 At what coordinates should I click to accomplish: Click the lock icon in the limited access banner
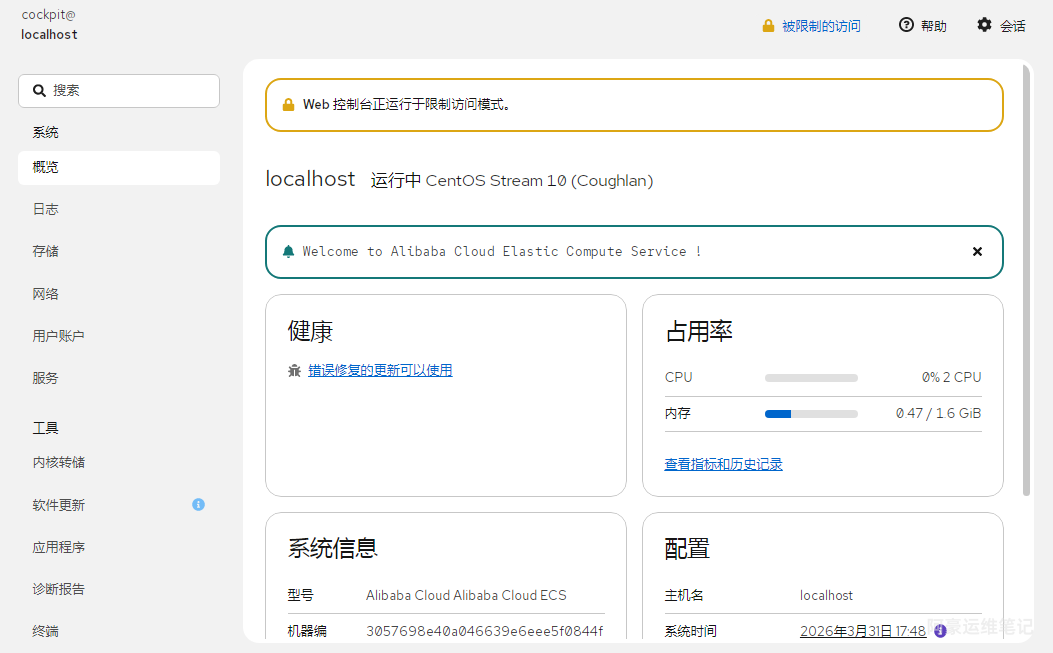(x=288, y=105)
